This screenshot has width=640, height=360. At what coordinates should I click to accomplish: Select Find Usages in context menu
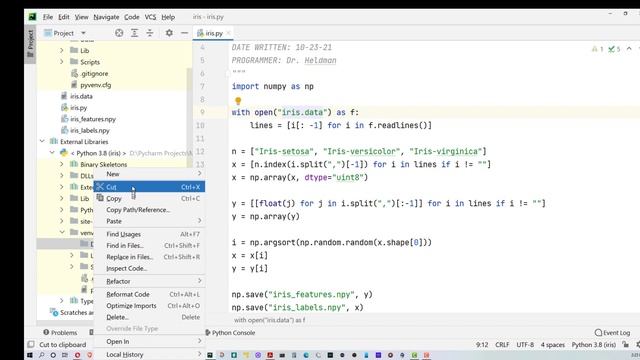click(x=149, y=234)
